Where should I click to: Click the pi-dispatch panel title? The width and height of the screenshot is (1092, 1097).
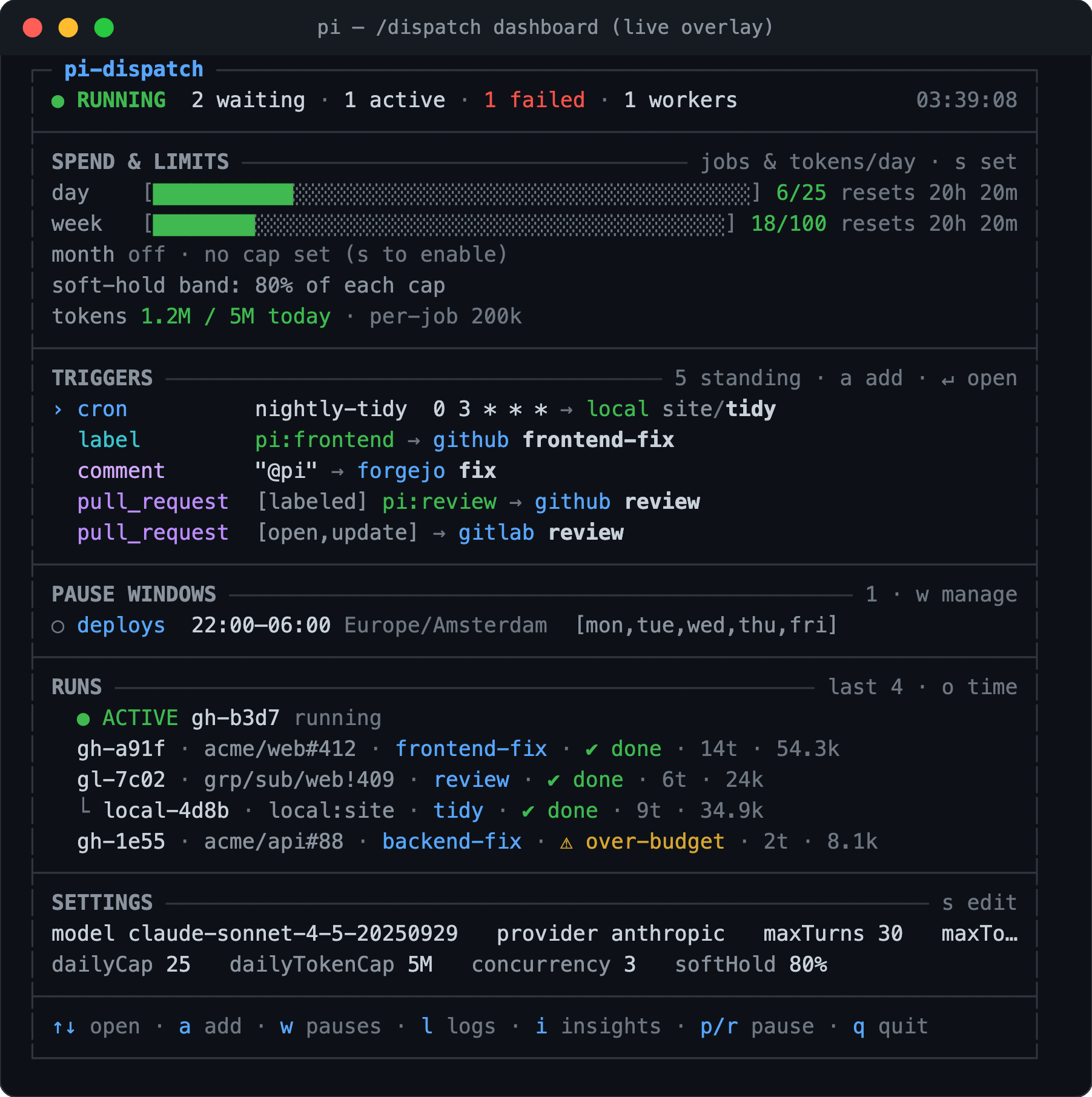(134, 69)
